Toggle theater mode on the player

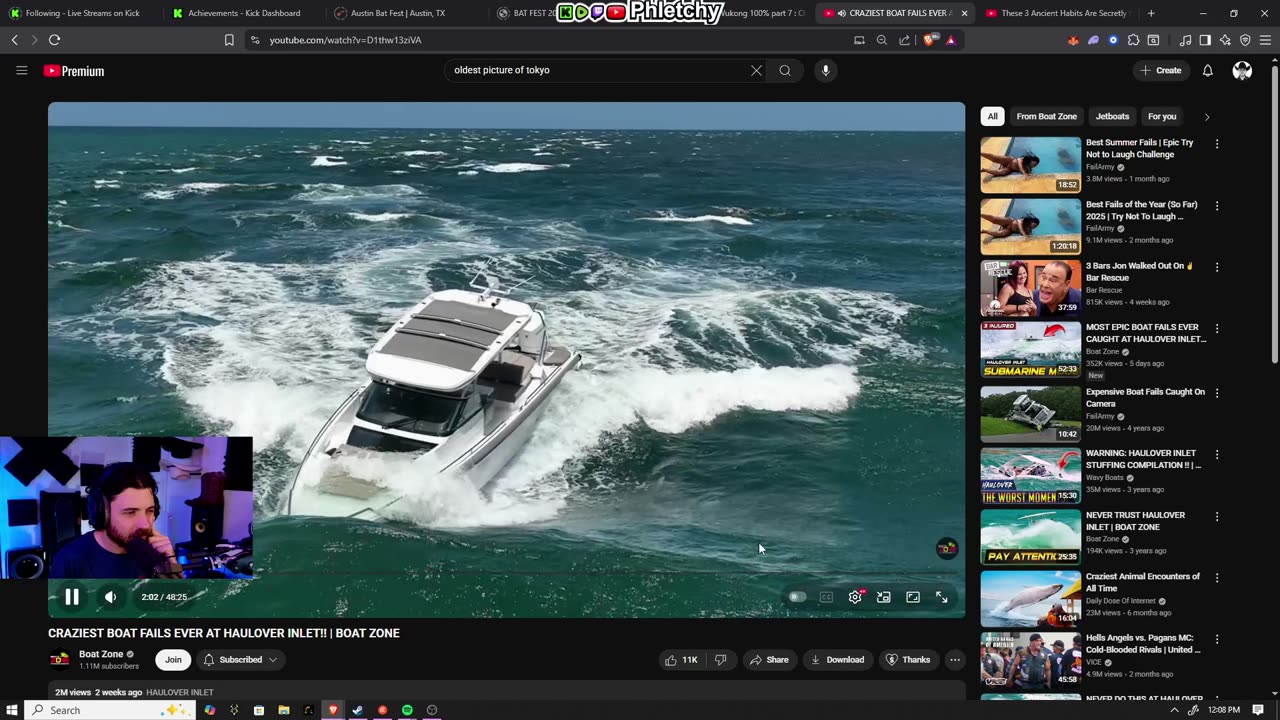tap(913, 597)
